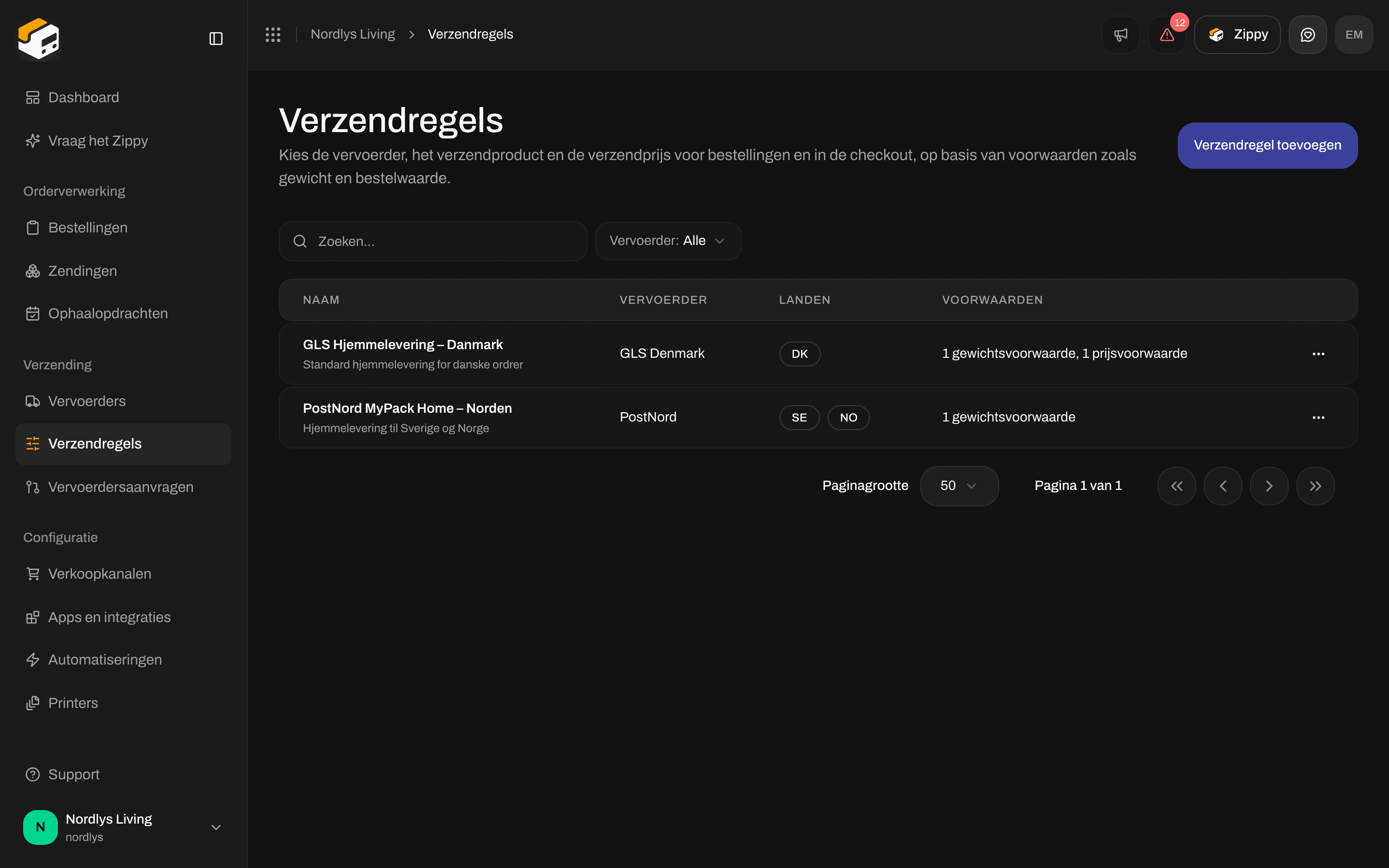Click the Dashboard layout icon
The width and height of the screenshot is (1389, 868).
[x=33, y=97]
